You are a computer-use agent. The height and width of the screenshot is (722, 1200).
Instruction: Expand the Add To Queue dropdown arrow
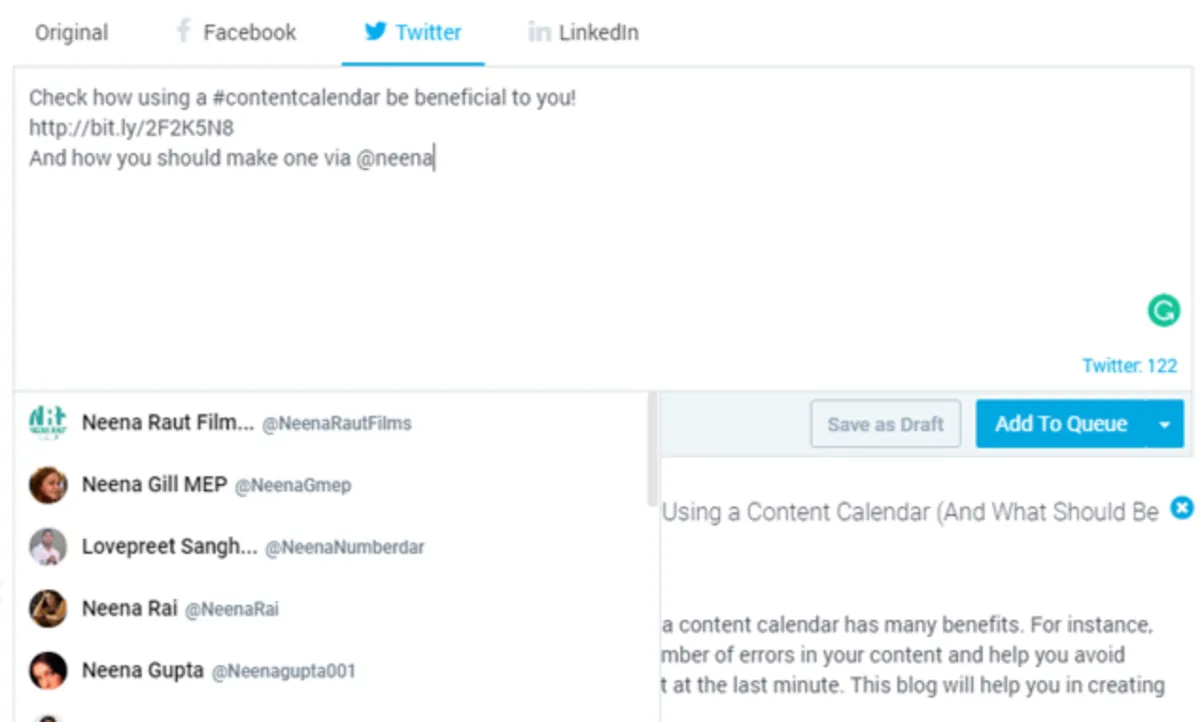point(1164,424)
